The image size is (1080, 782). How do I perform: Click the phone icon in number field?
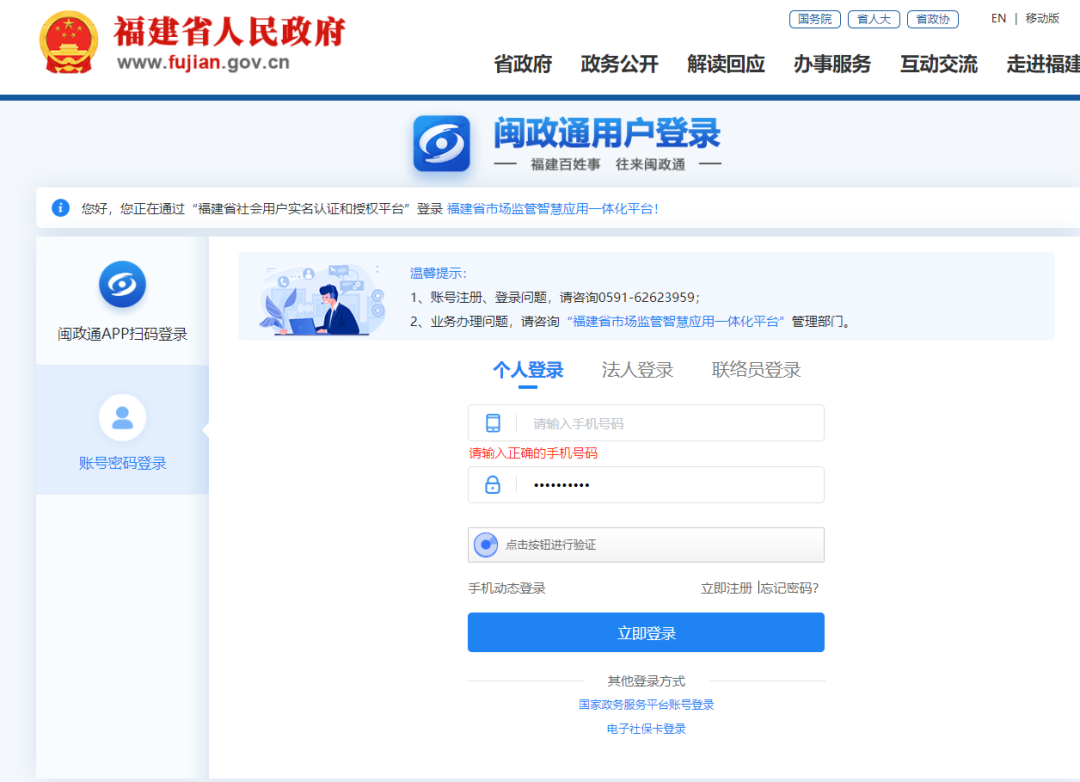(492, 423)
